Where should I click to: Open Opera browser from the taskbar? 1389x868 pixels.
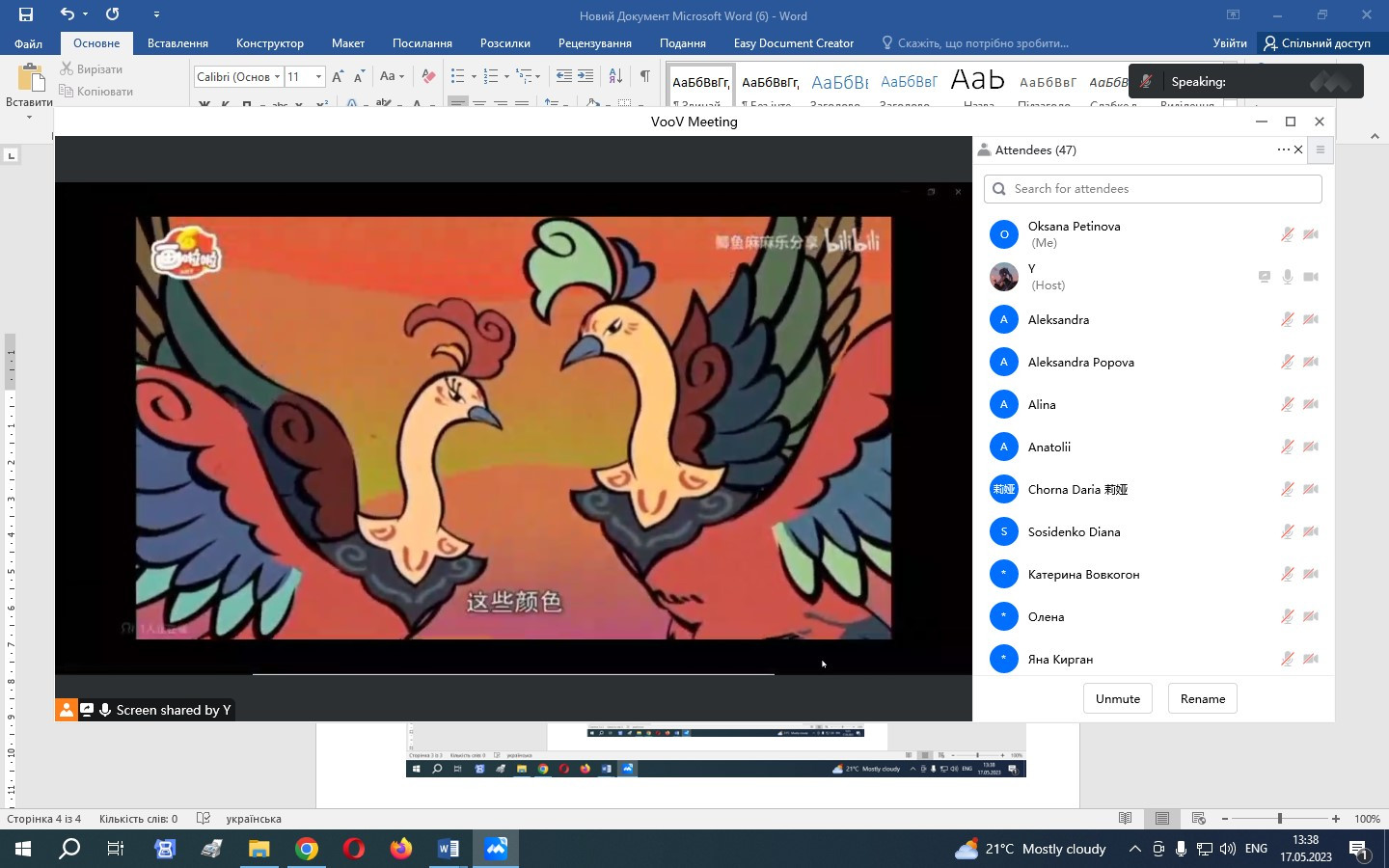tap(354, 849)
